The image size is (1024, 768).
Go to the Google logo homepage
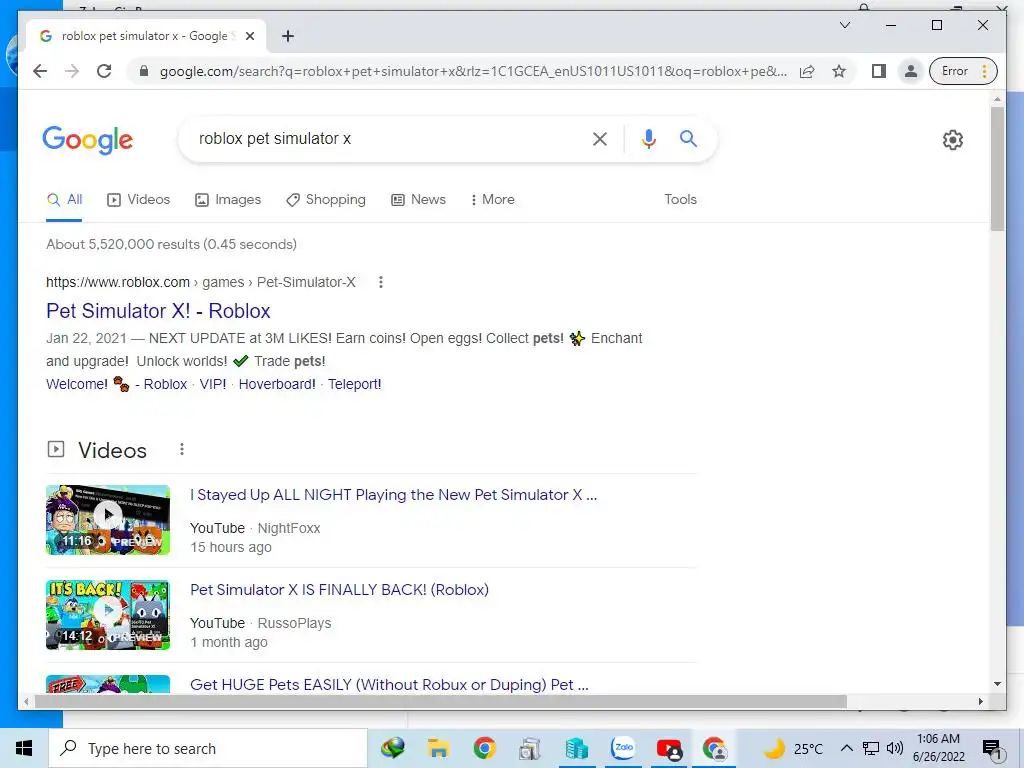88,140
